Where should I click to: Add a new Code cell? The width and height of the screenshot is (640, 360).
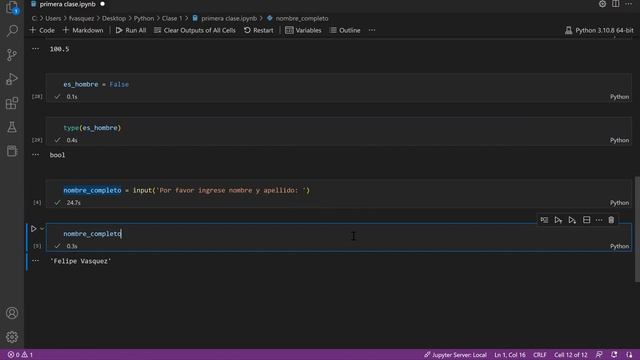click(42, 30)
